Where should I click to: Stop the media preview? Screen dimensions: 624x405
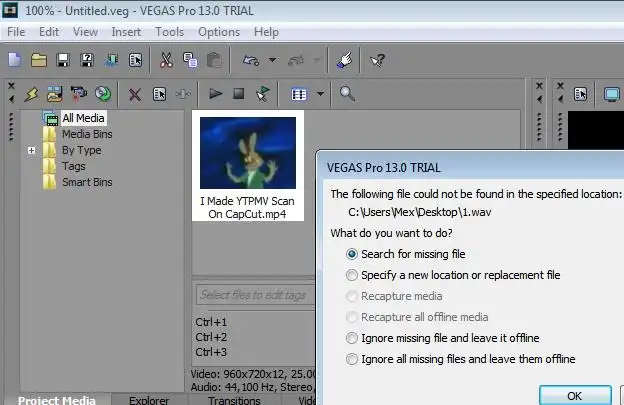pyautogui.click(x=238, y=94)
